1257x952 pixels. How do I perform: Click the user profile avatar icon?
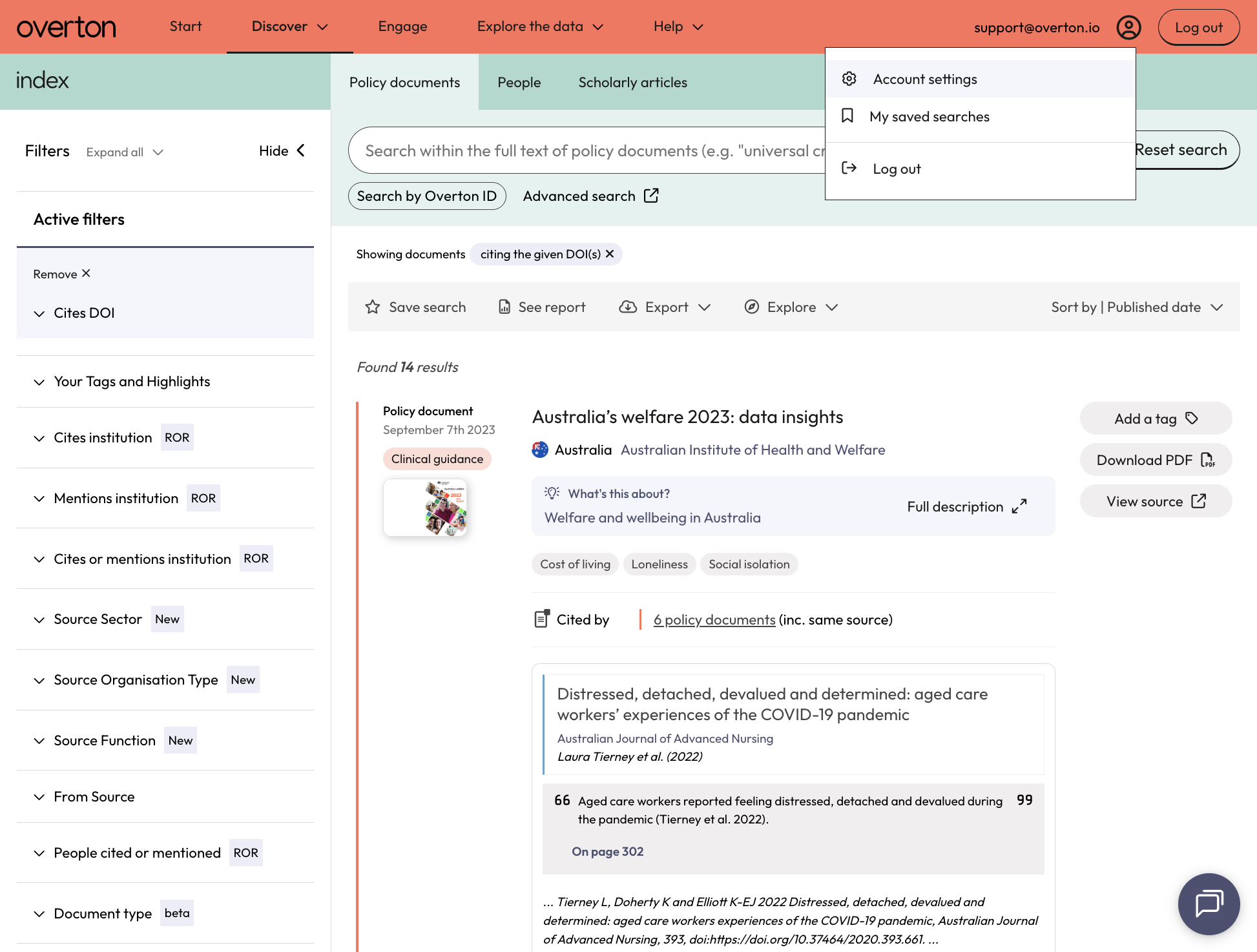click(x=1128, y=27)
